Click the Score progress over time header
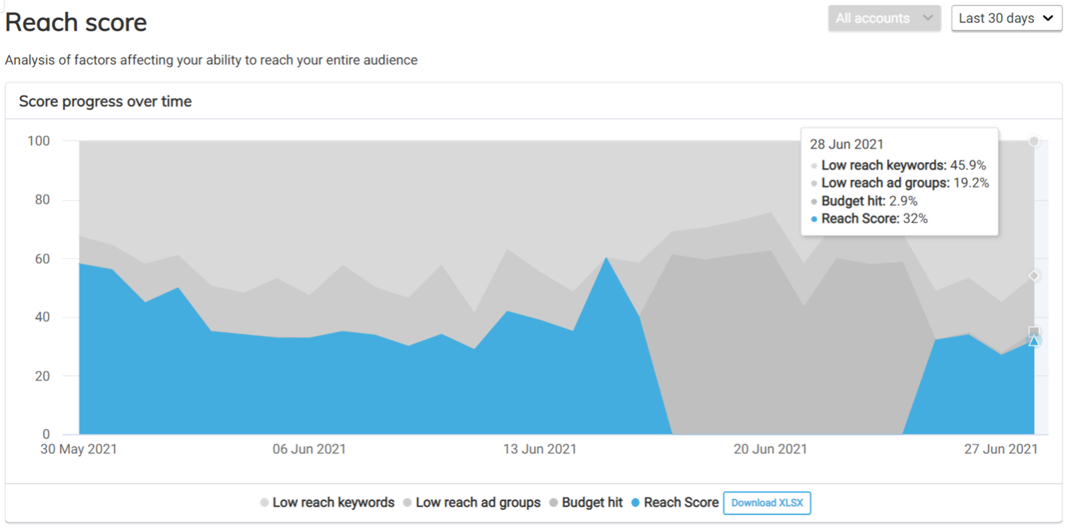 click(x=105, y=101)
